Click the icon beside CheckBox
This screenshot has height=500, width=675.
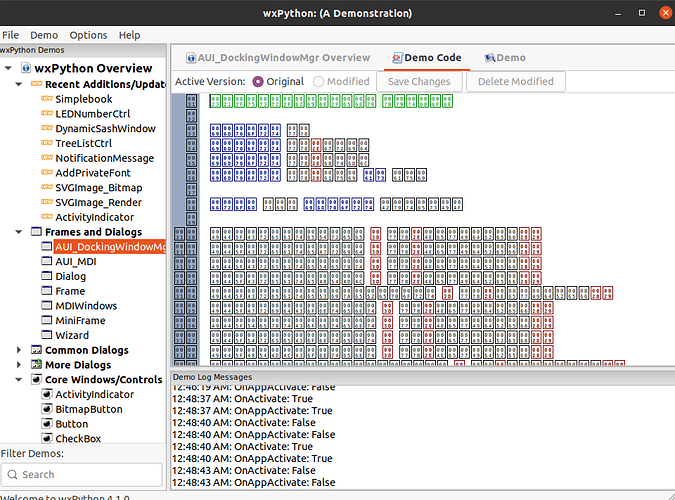tap(47, 438)
